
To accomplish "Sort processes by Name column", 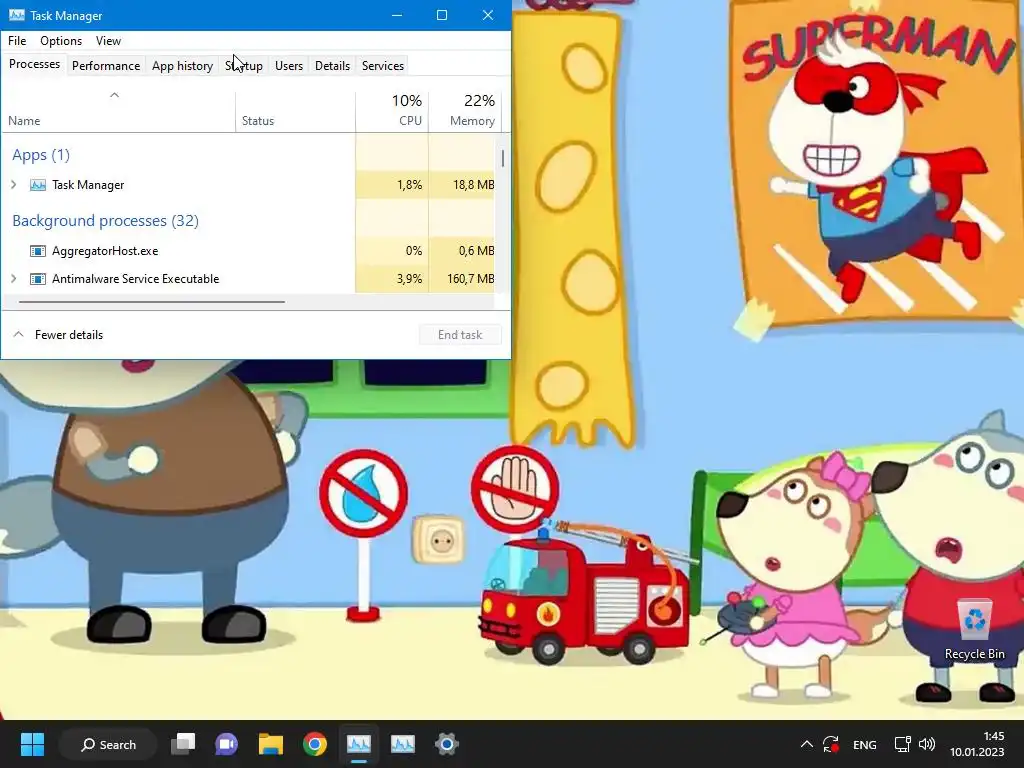I will (x=118, y=112).
